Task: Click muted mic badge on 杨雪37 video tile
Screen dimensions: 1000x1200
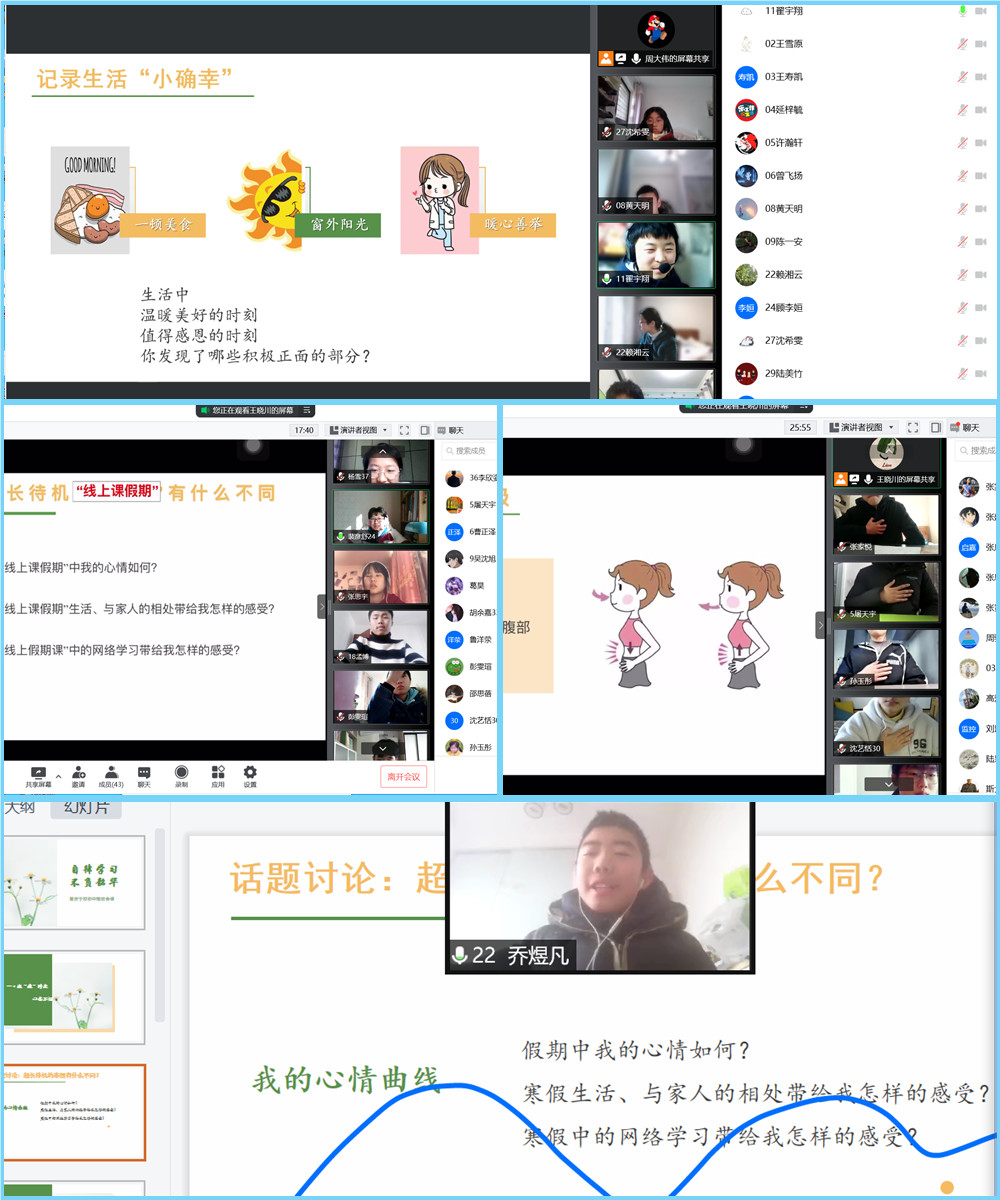Action: 341,476
